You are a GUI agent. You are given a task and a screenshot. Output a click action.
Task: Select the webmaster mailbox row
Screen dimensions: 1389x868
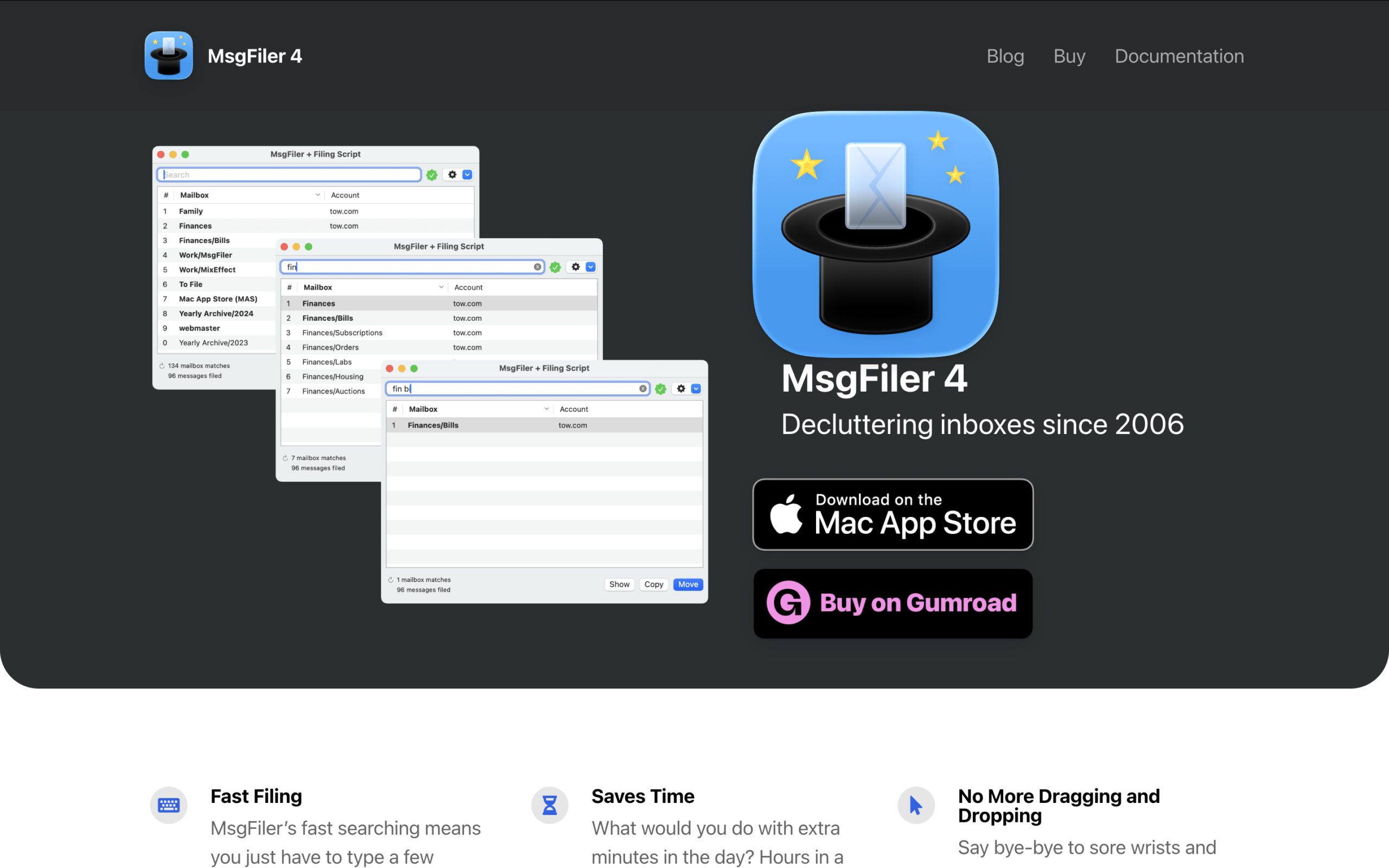tap(217, 328)
